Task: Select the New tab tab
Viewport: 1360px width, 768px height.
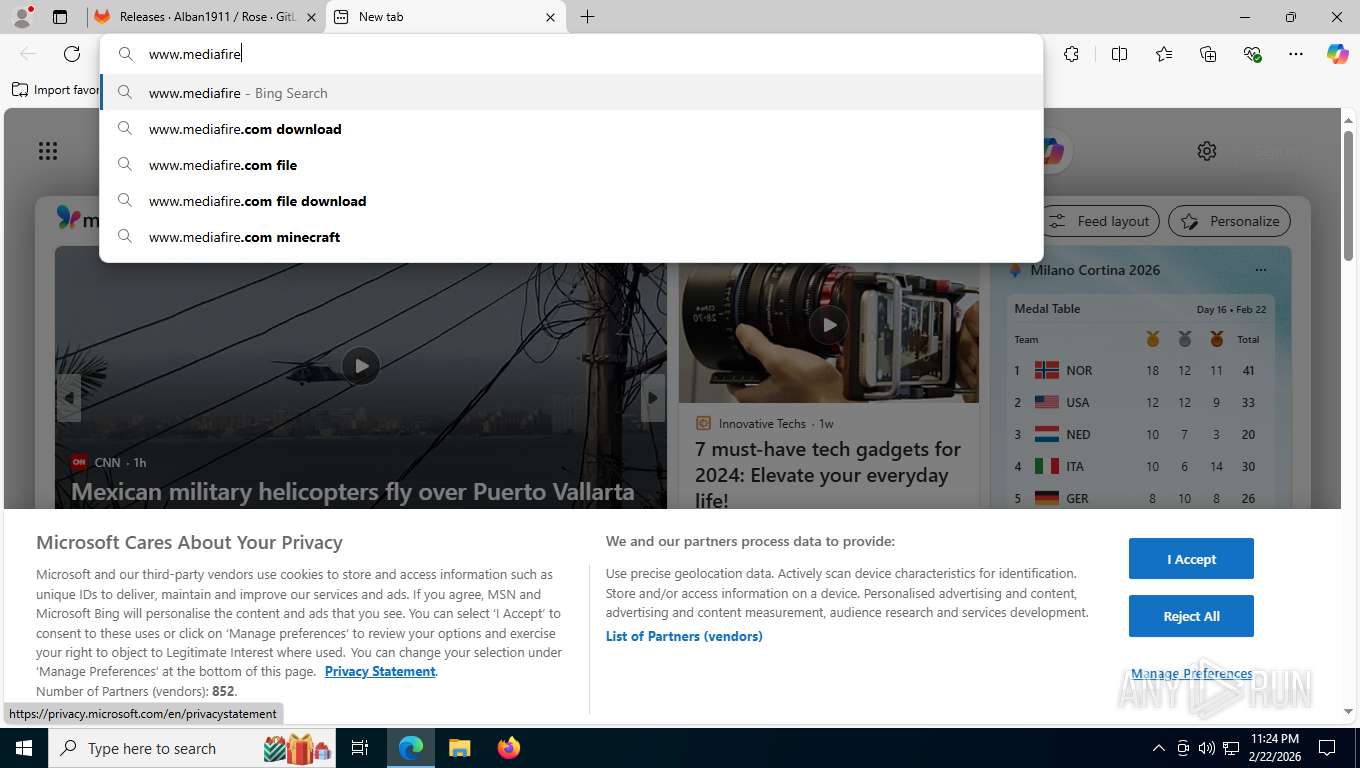Action: pos(445,17)
